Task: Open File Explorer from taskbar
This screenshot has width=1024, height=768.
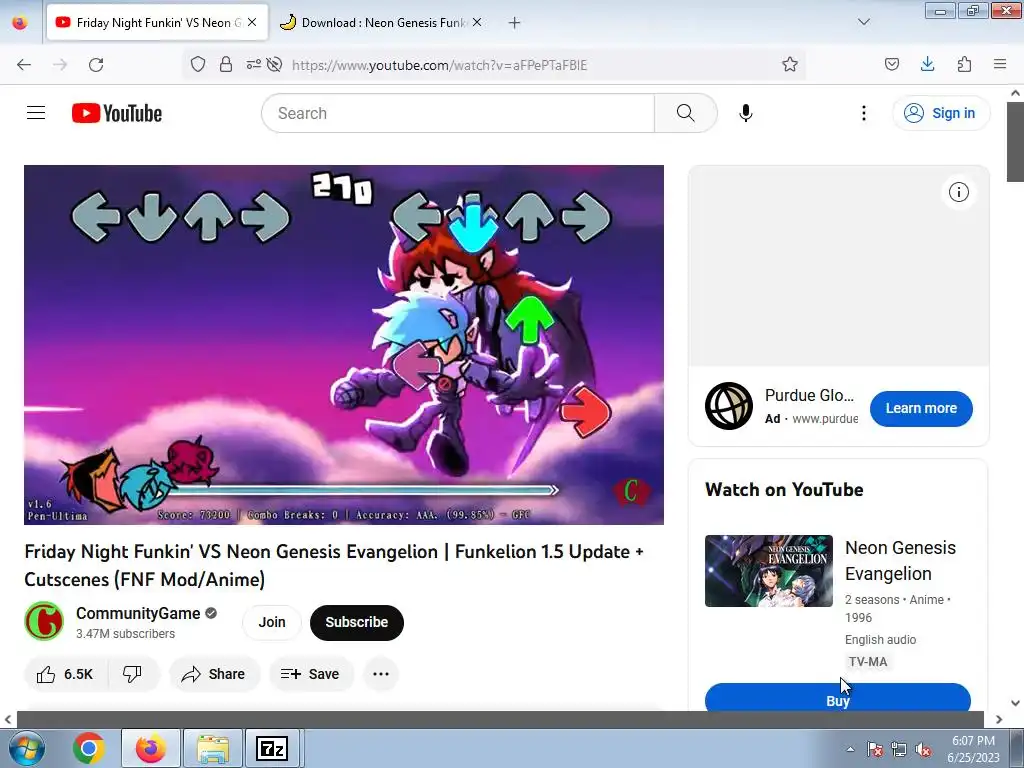Action: [x=213, y=748]
